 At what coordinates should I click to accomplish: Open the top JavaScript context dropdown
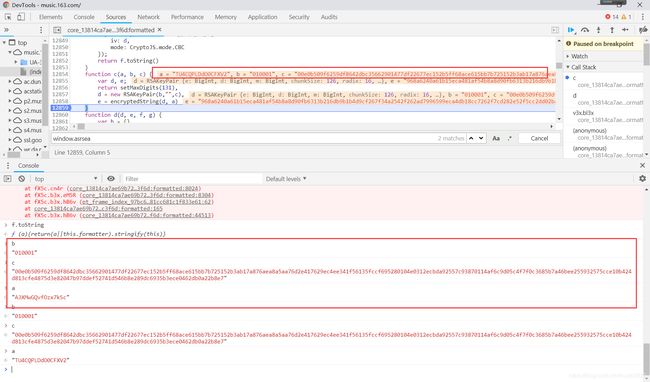coord(65,179)
